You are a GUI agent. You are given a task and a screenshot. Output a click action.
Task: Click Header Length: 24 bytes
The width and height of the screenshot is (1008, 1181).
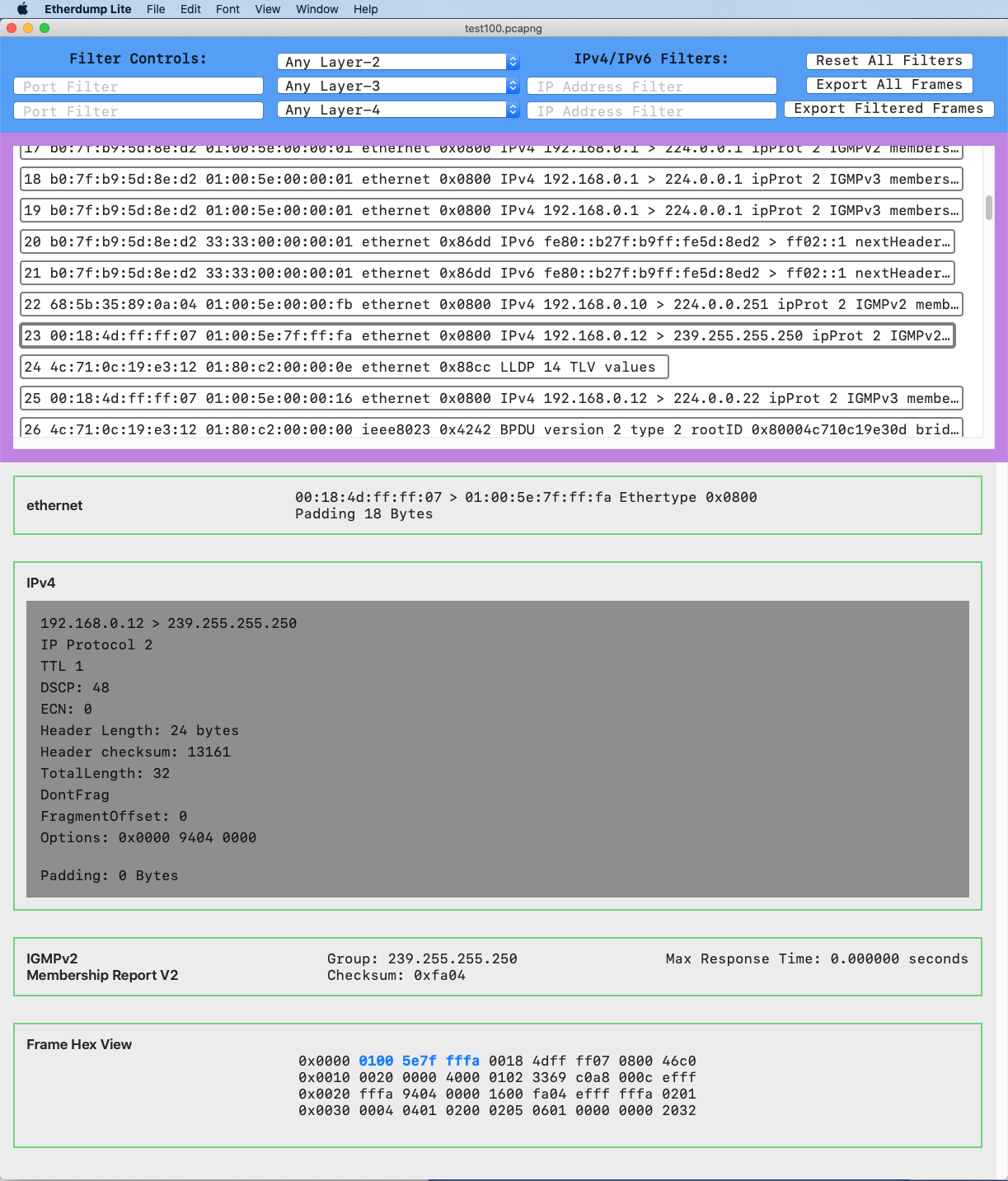click(139, 730)
